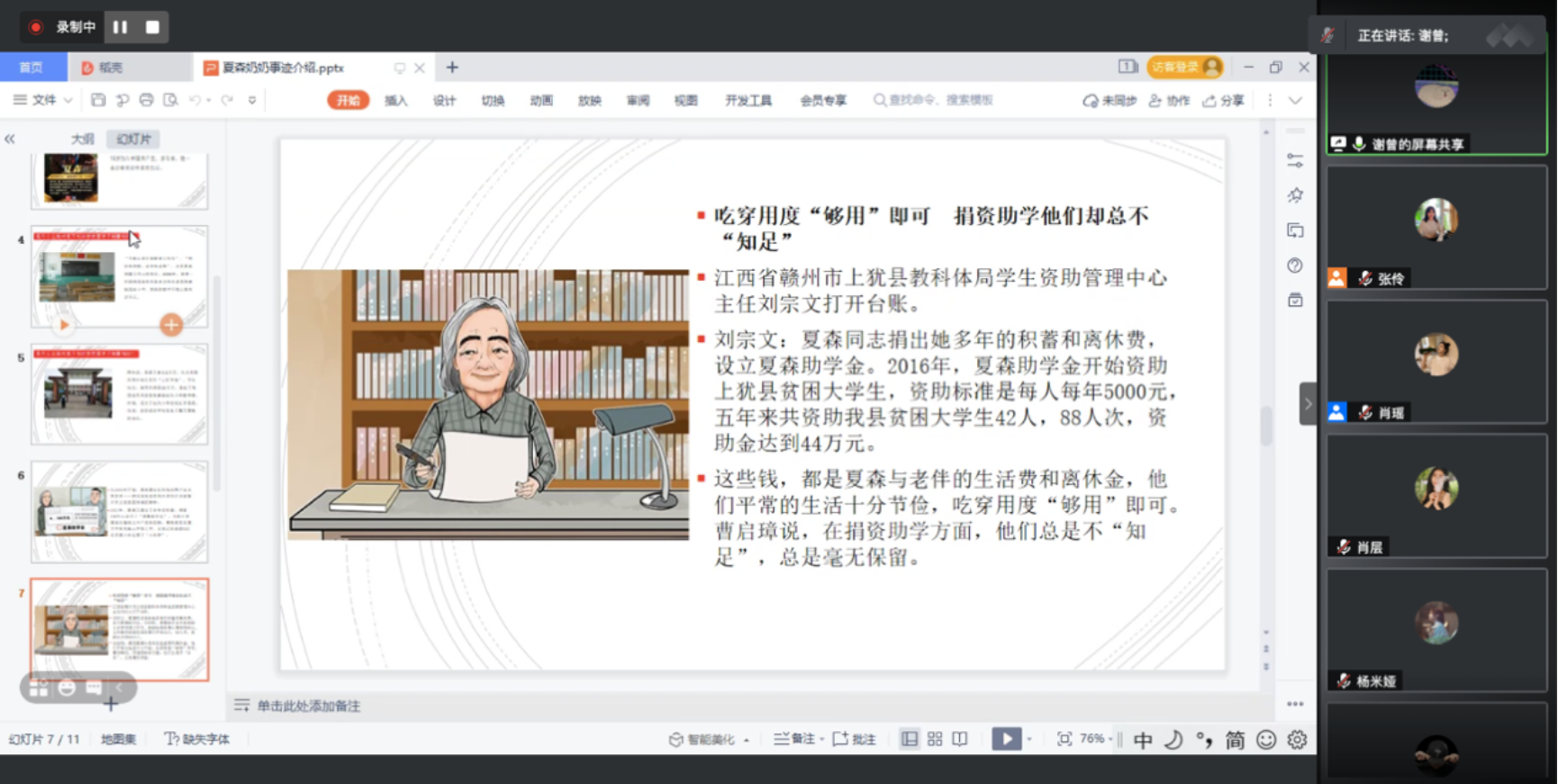The width and height of the screenshot is (1558, 784).
Task: Click the 未同步 cloud sync button
Action: [1110, 101]
